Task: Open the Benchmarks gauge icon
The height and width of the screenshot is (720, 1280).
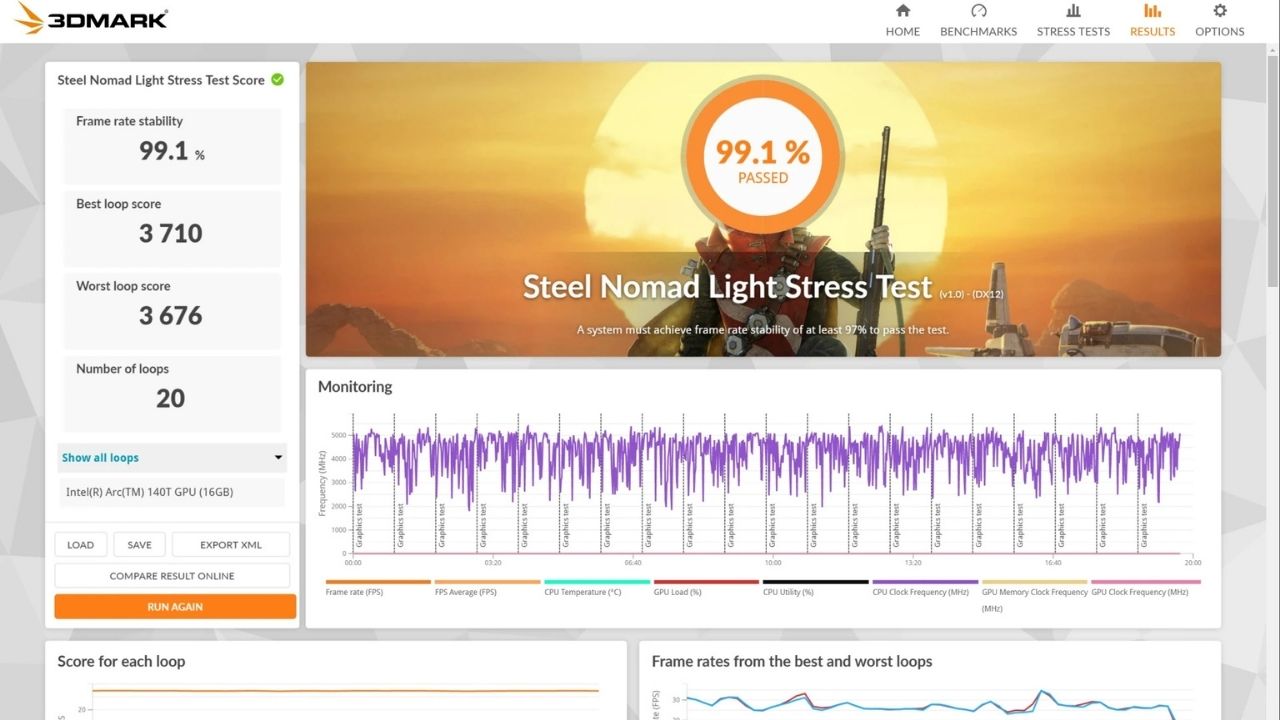Action: (978, 11)
